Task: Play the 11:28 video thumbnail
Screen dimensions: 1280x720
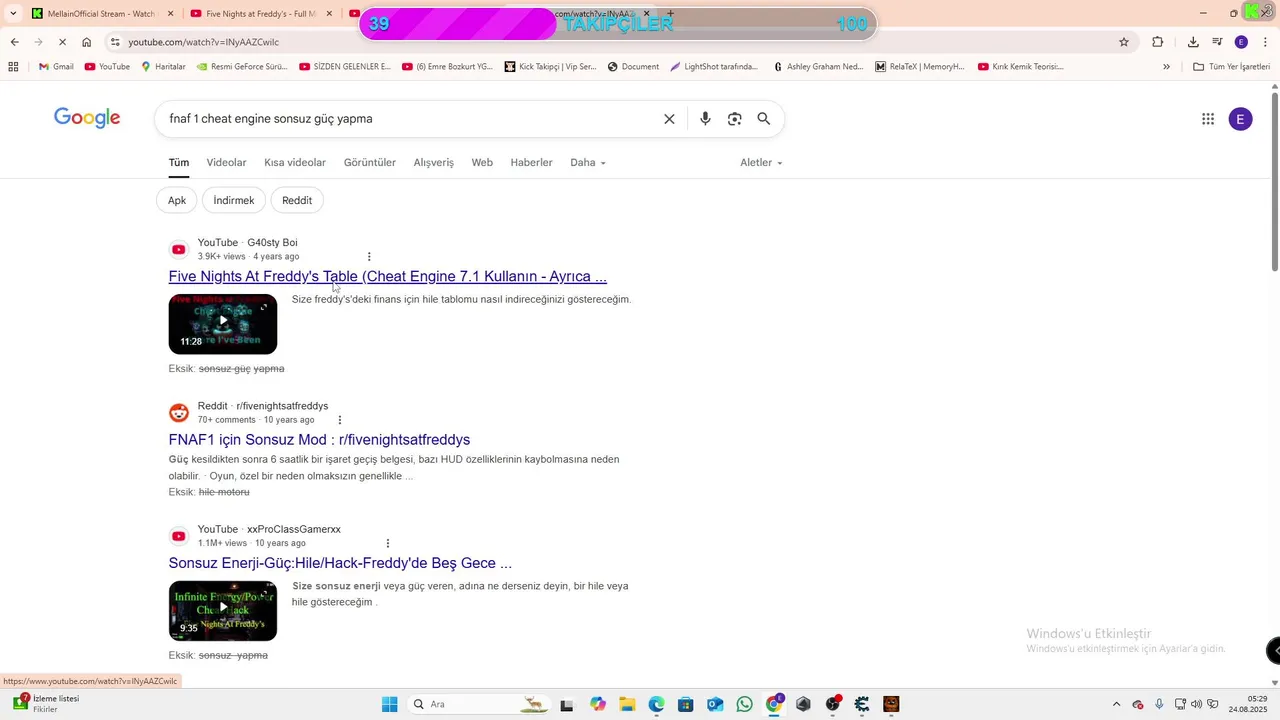Action: (223, 324)
